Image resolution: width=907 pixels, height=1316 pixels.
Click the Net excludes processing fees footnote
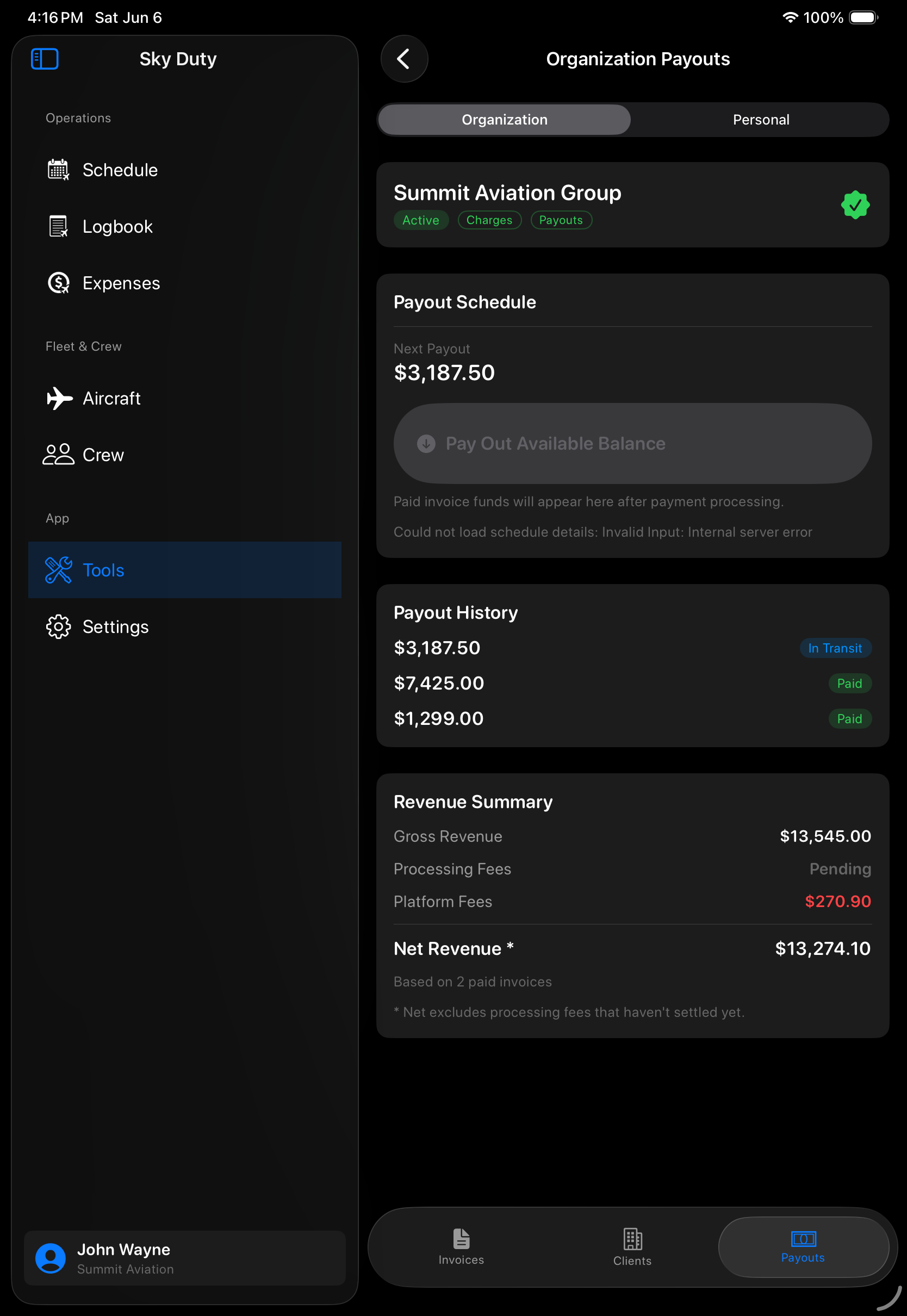[569, 1013]
